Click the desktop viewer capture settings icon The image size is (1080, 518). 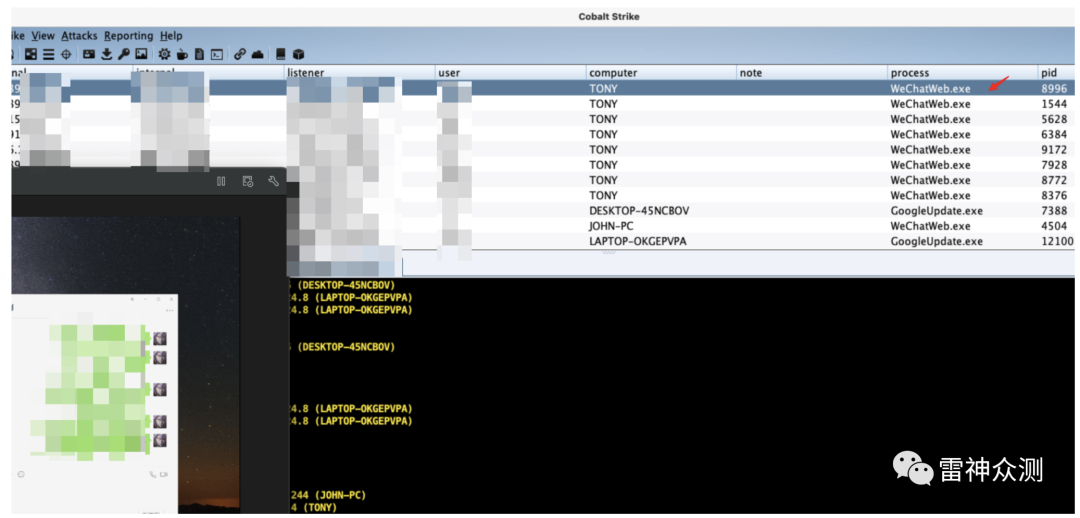point(248,181)
